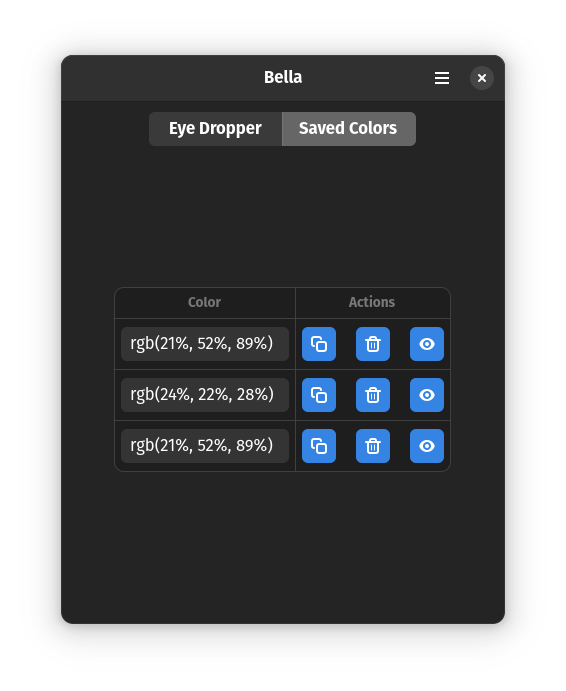Focus the rgb(24%, 22%, 28%) text field
Image resolution: width=566 pixels, height=691 pixels.
coord(205,395)
